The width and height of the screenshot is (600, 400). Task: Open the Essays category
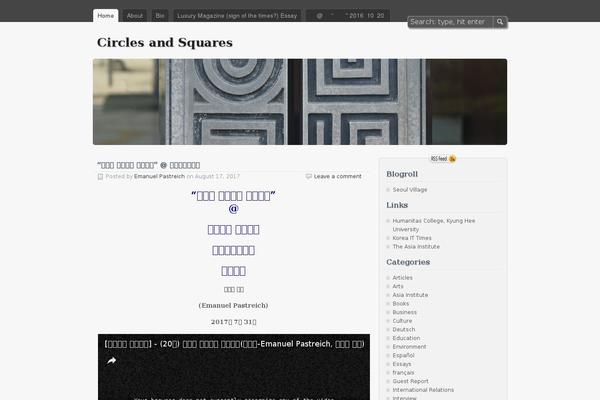[x=402, y=364]
